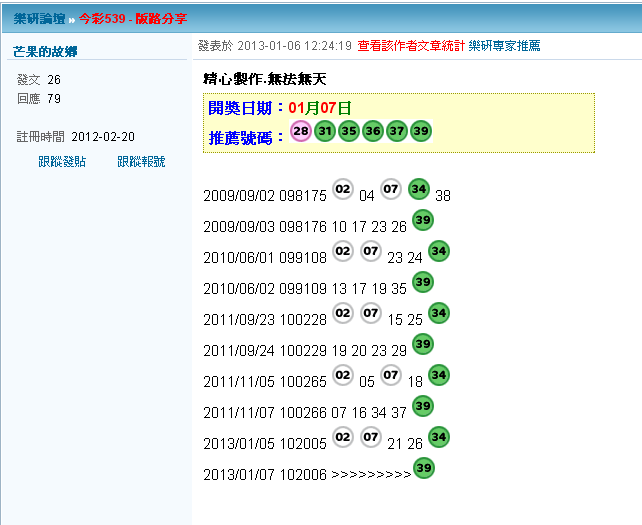Click the 跟蹤報號 link
The height and width of the screenshot is (525, 642).
pos(141,161)
